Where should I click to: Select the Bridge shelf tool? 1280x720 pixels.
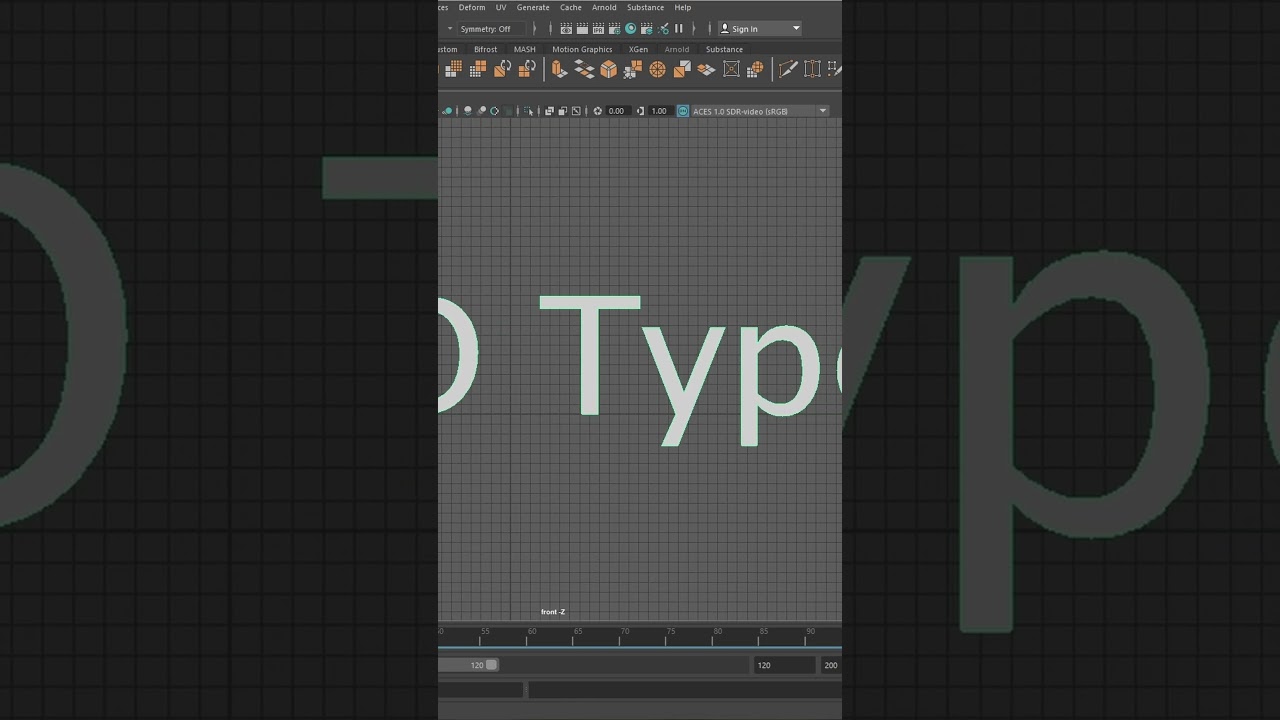point(585,69)
